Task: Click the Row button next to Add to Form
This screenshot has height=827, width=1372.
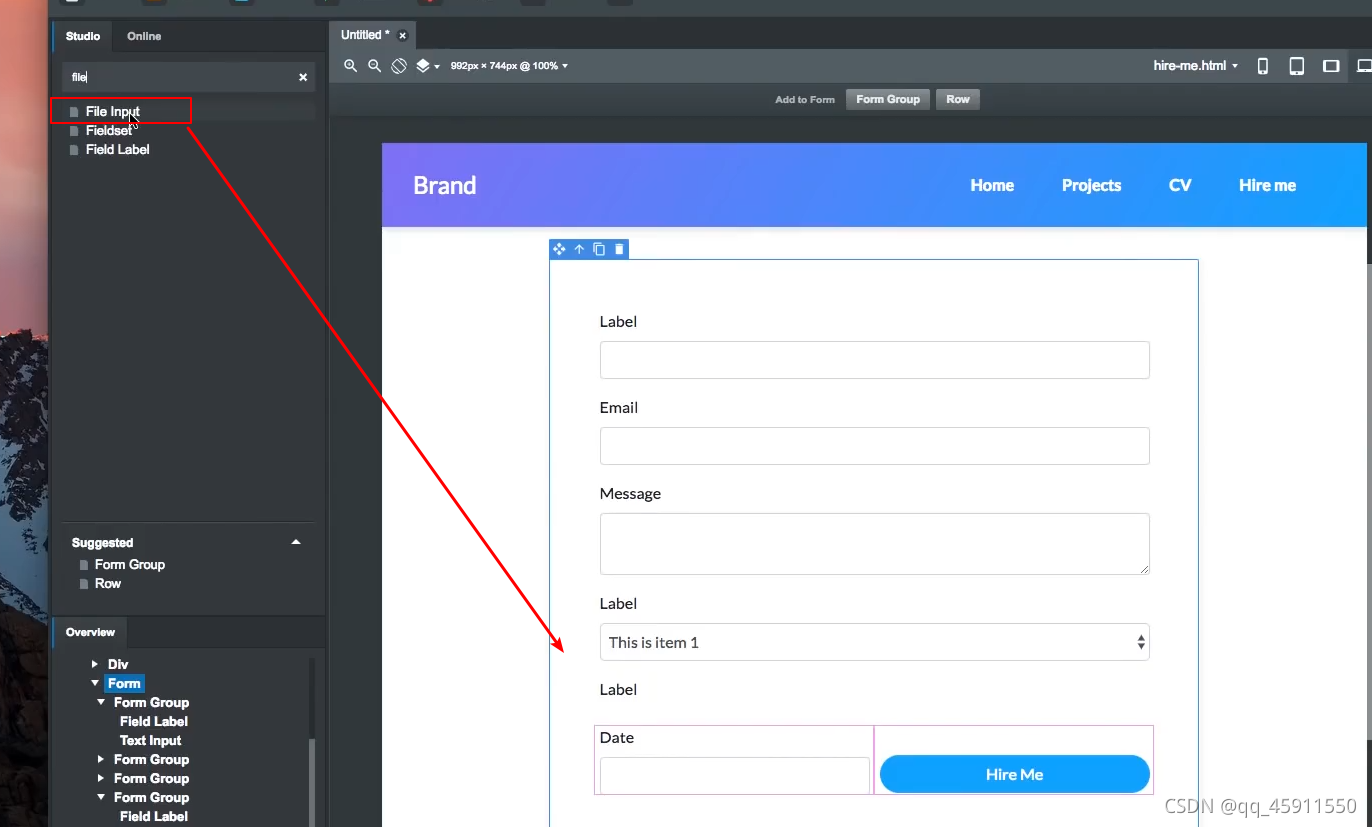Action: click(957, 99)
